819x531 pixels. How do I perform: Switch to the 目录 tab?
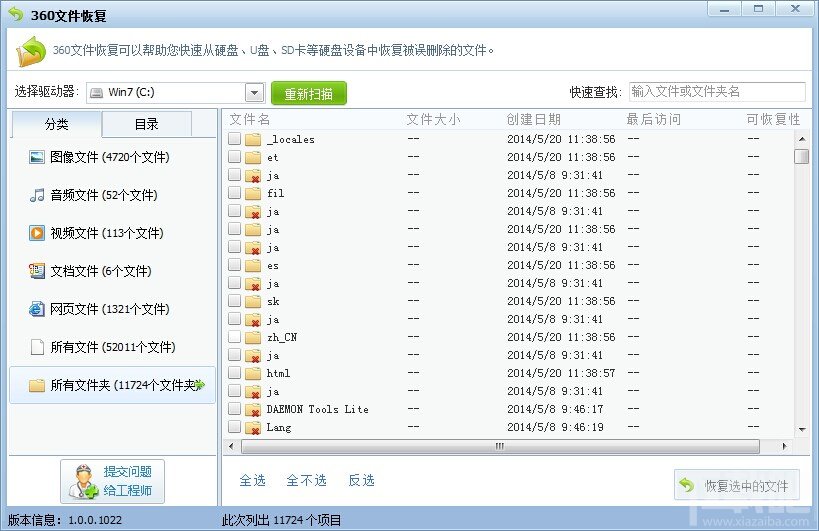click(147, 124)
